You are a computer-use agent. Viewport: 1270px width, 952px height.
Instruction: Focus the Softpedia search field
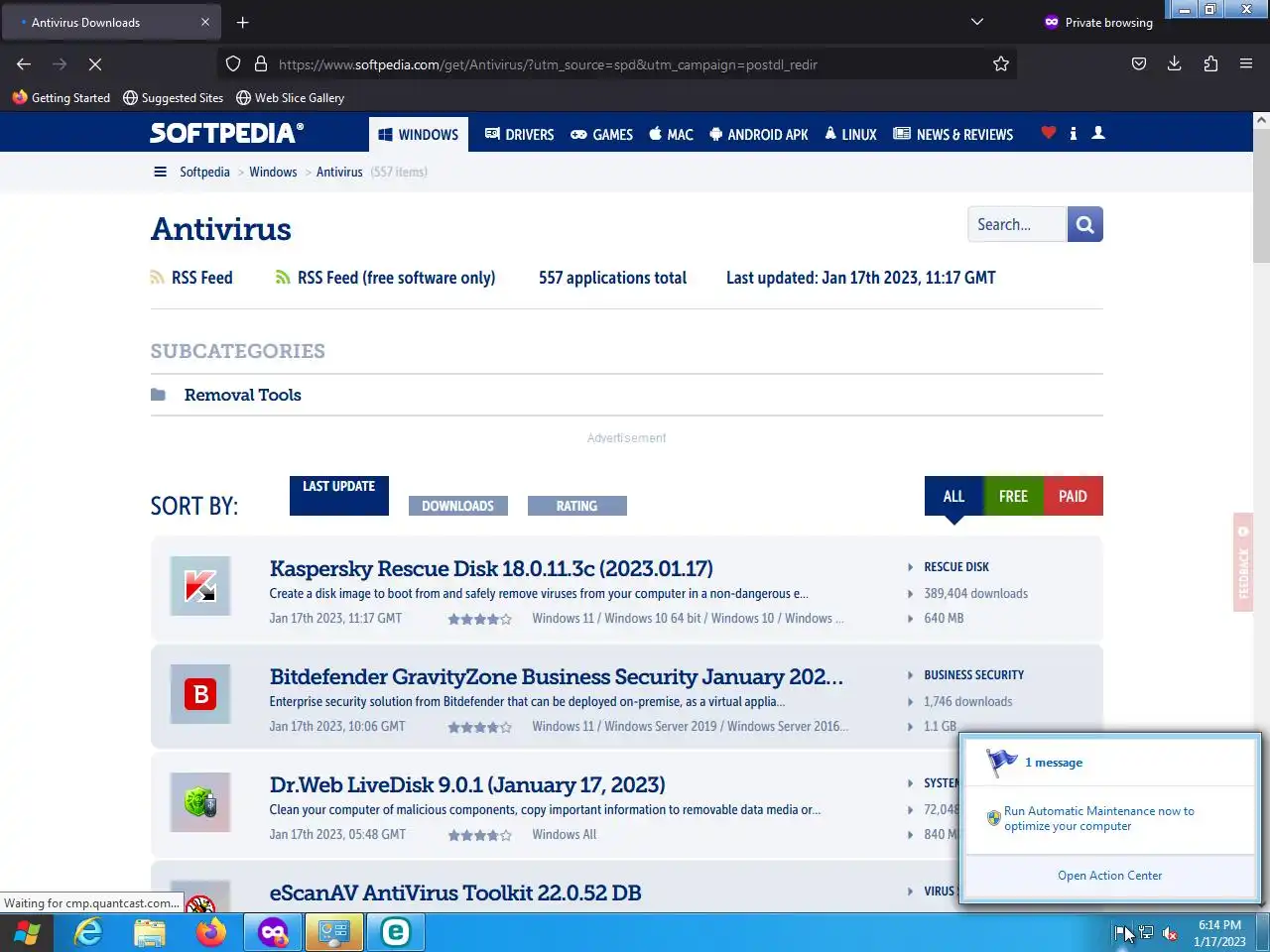click(1017, 224)
